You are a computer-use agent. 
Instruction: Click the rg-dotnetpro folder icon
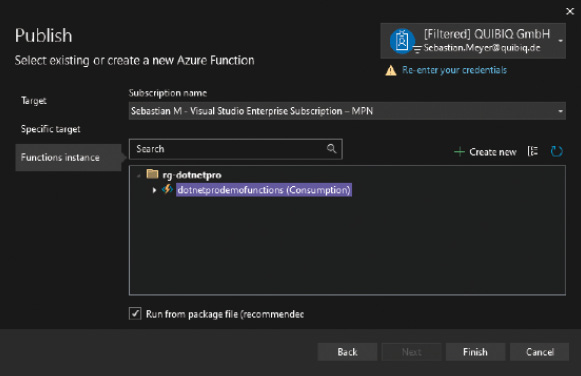(x=152, y=174)
